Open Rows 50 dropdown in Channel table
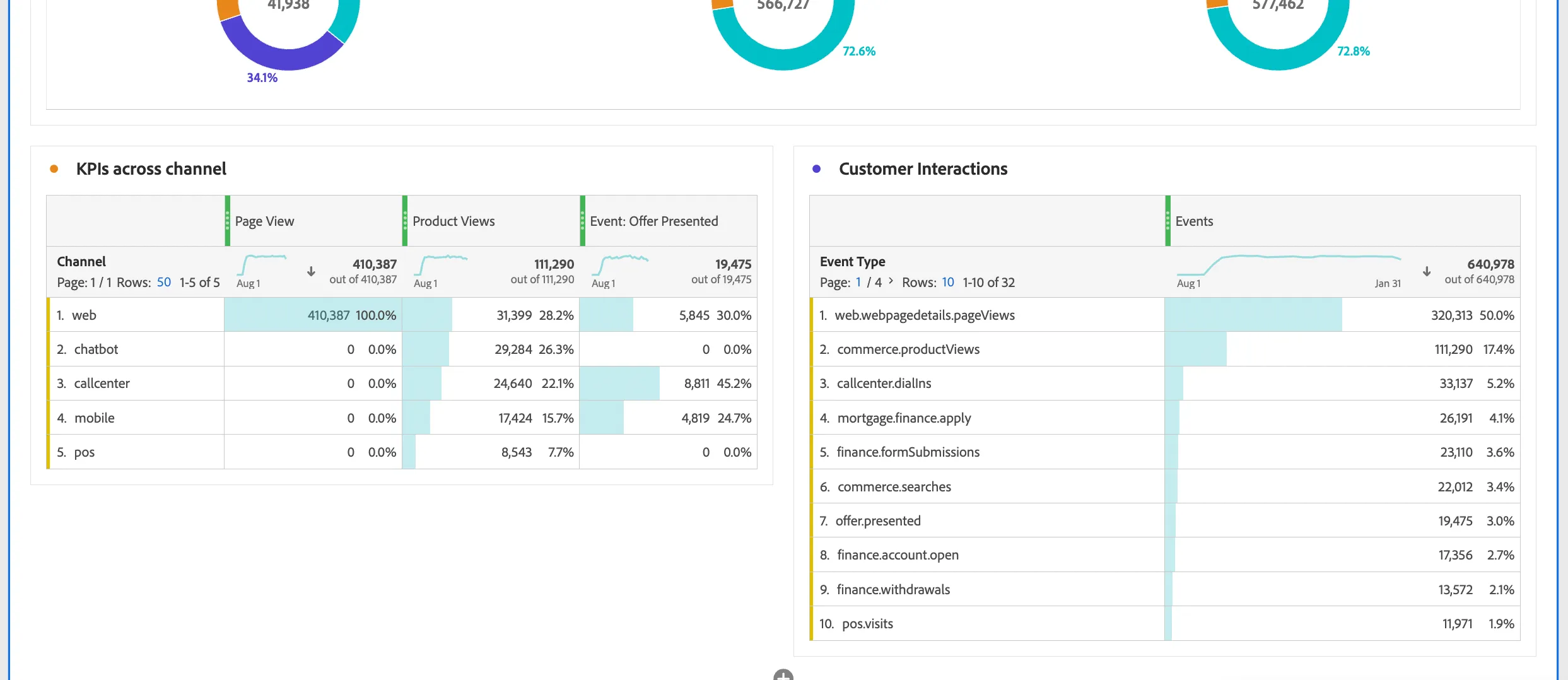1568x680 pixels. [164, 282]
